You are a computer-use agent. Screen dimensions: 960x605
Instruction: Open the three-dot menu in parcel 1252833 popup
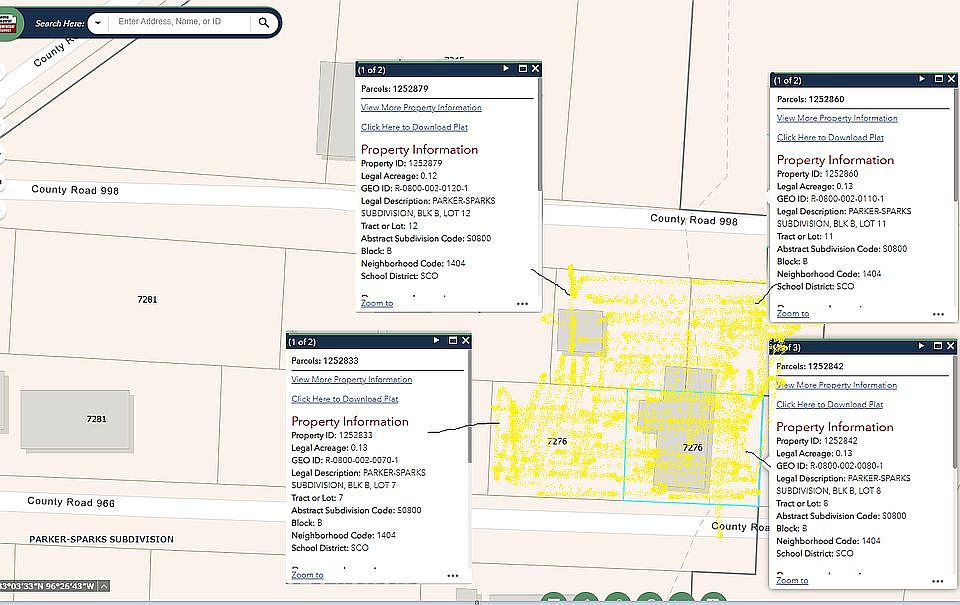(452, 576)
